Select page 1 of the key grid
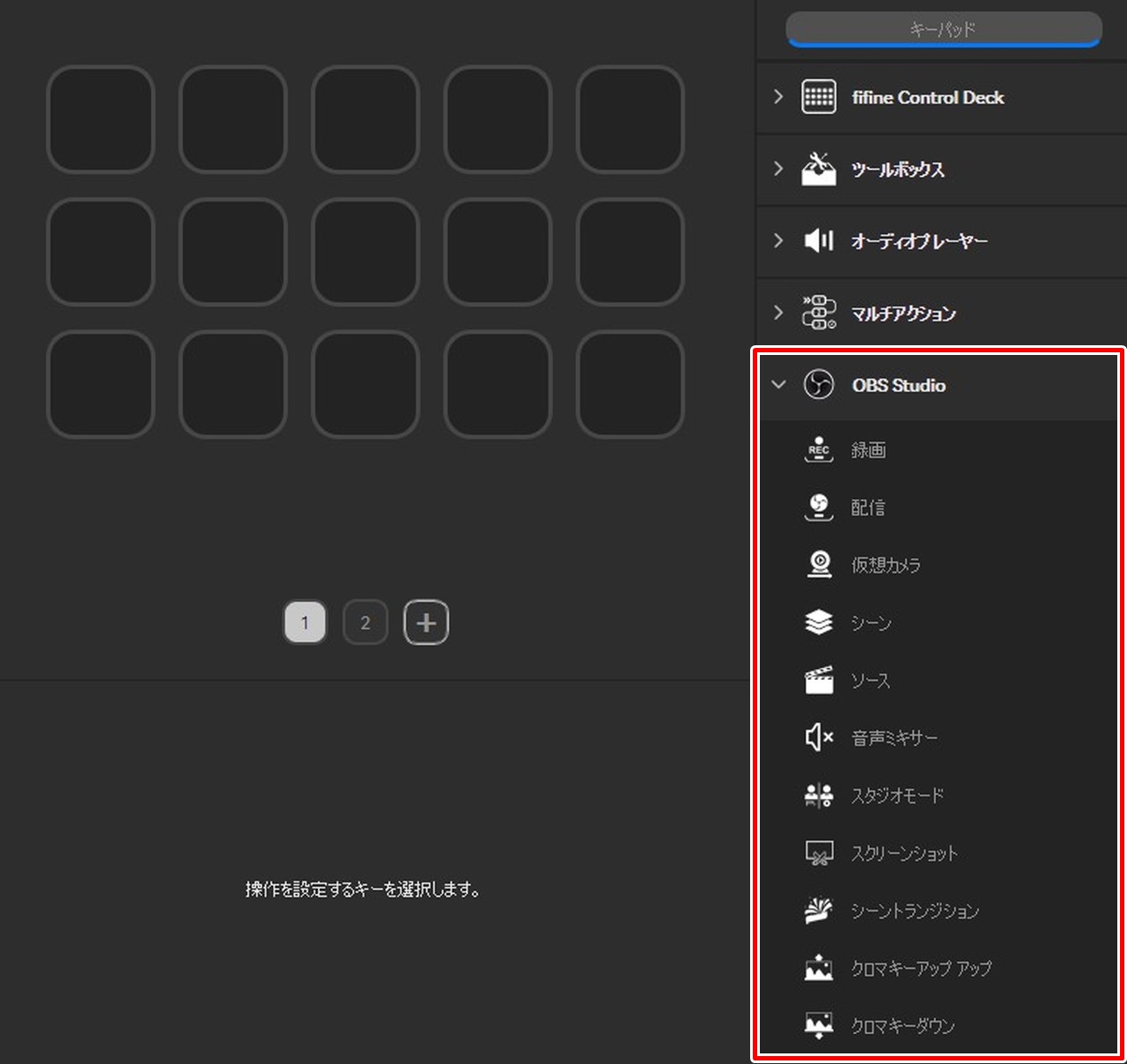1127x1064 pixels. coord(305,623)
